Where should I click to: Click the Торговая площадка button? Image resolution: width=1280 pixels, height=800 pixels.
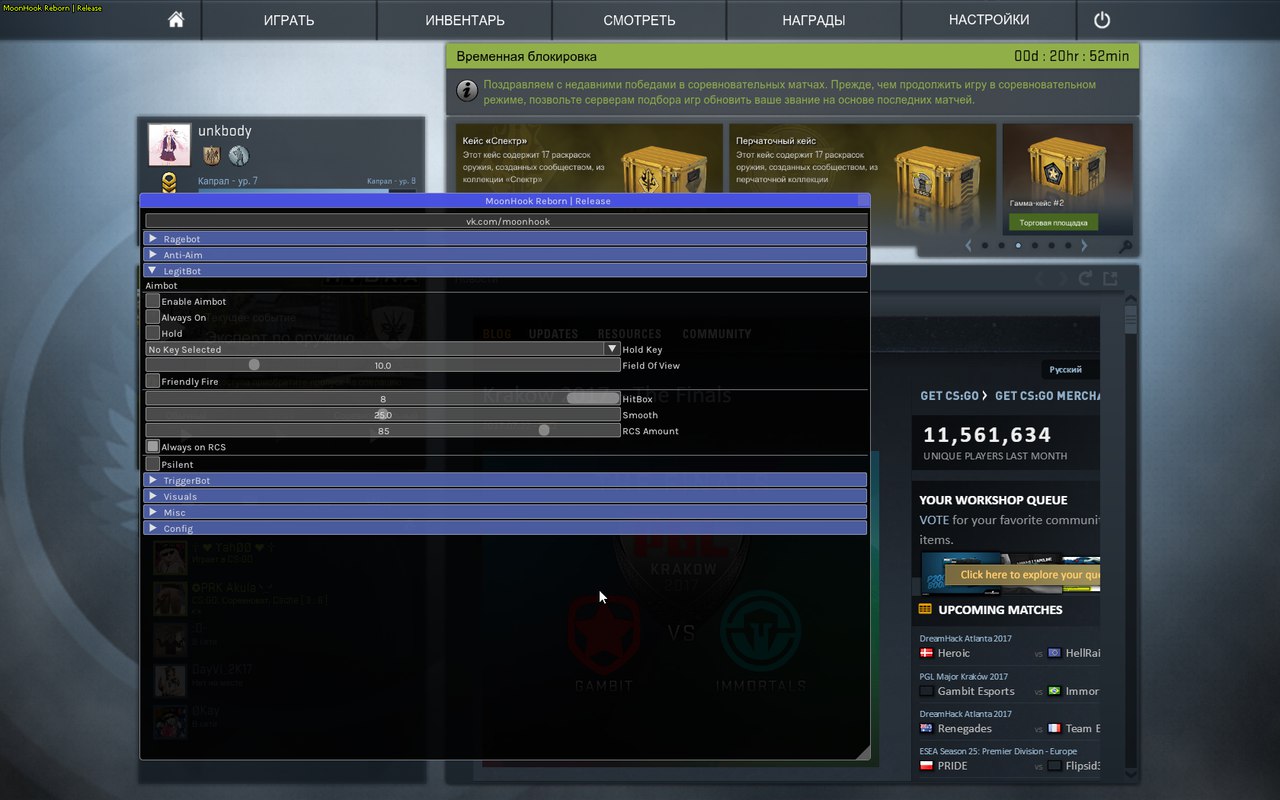1053,222
